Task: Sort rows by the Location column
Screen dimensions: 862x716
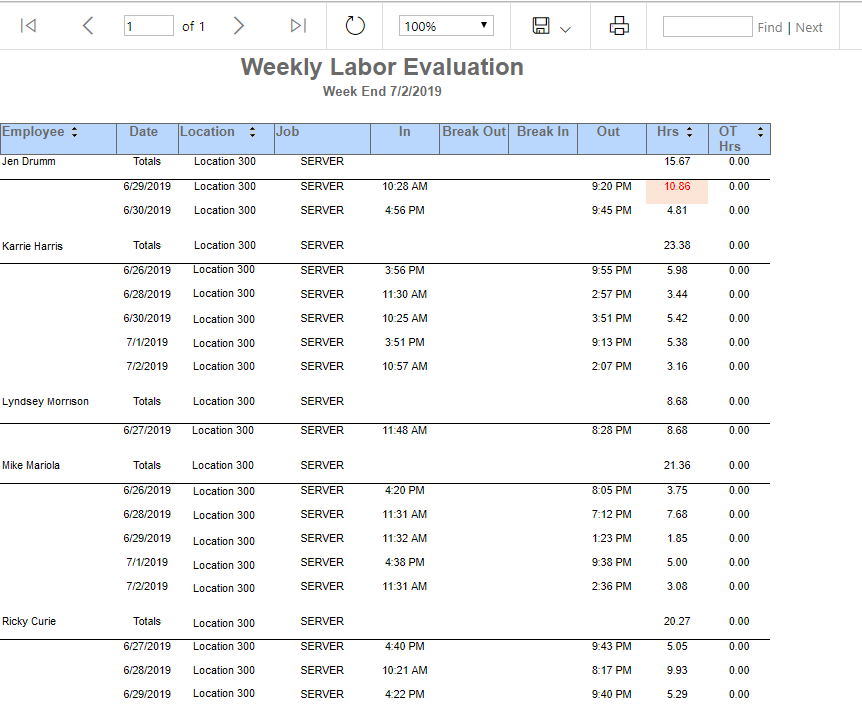Action: click(x=251, y=131)
